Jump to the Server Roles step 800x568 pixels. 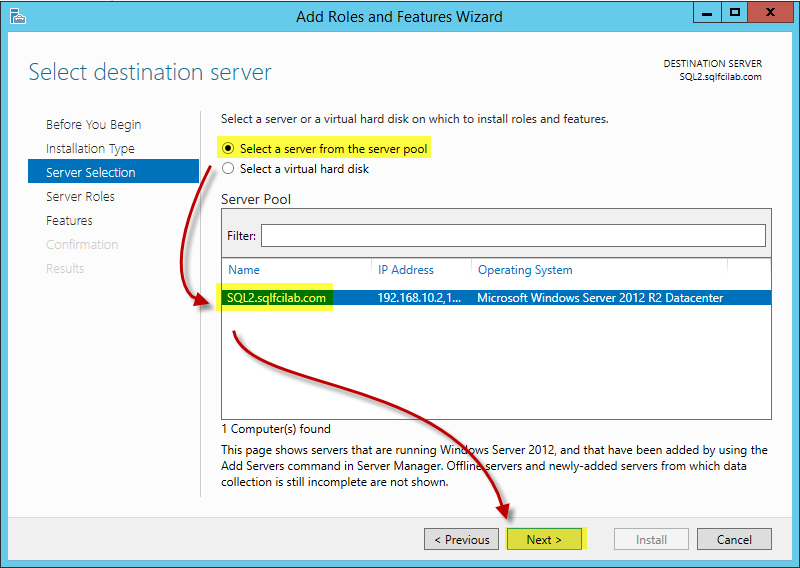tap(80, 196)
